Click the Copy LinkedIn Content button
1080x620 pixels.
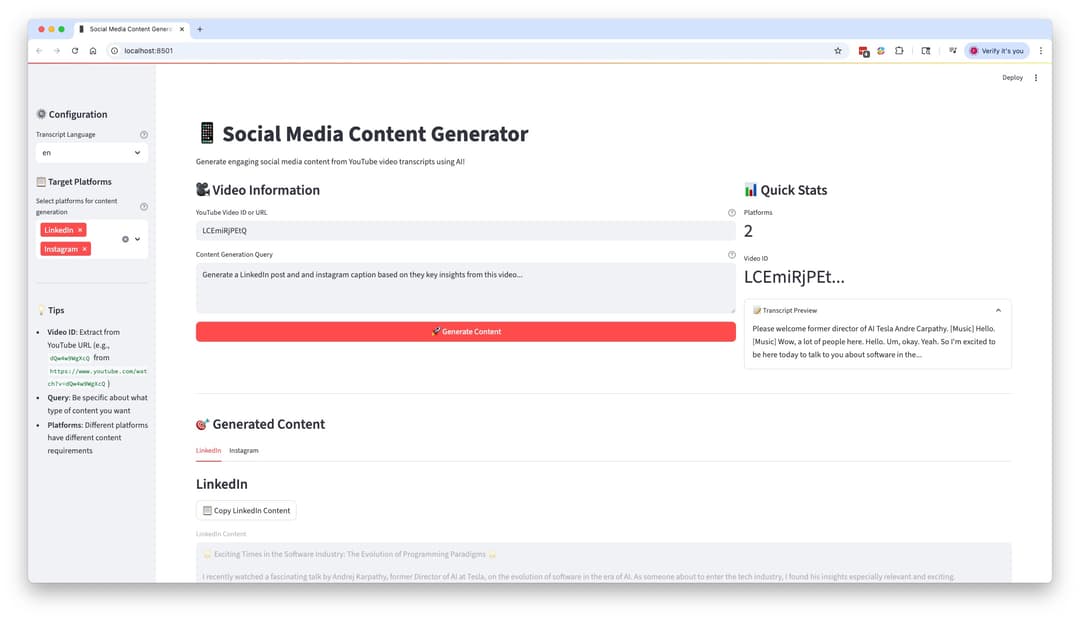pos(246,511)
